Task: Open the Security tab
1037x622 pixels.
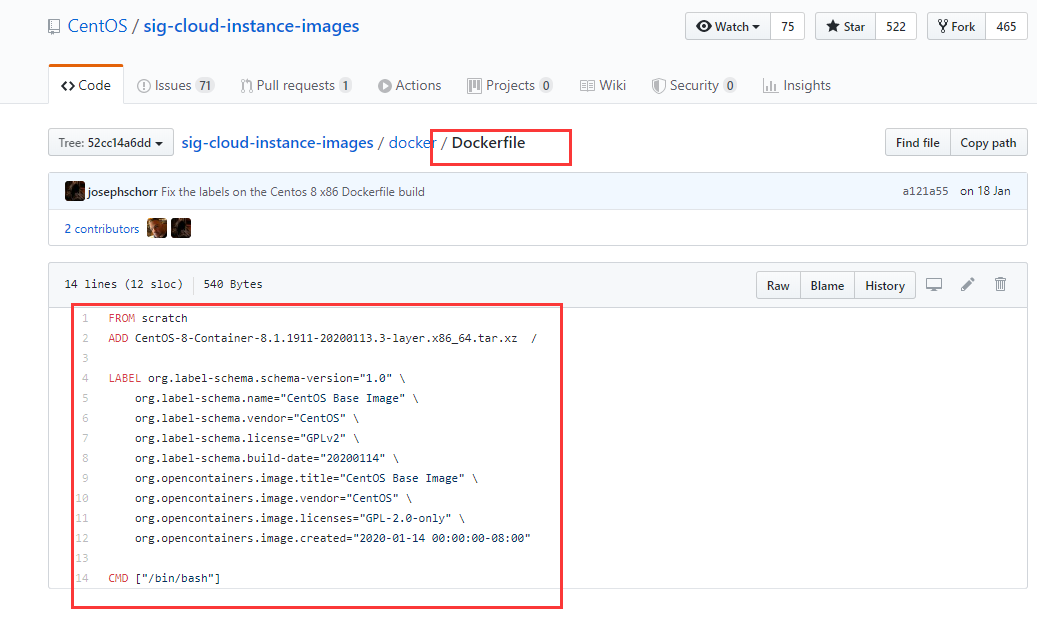Action: coord(694,85)
